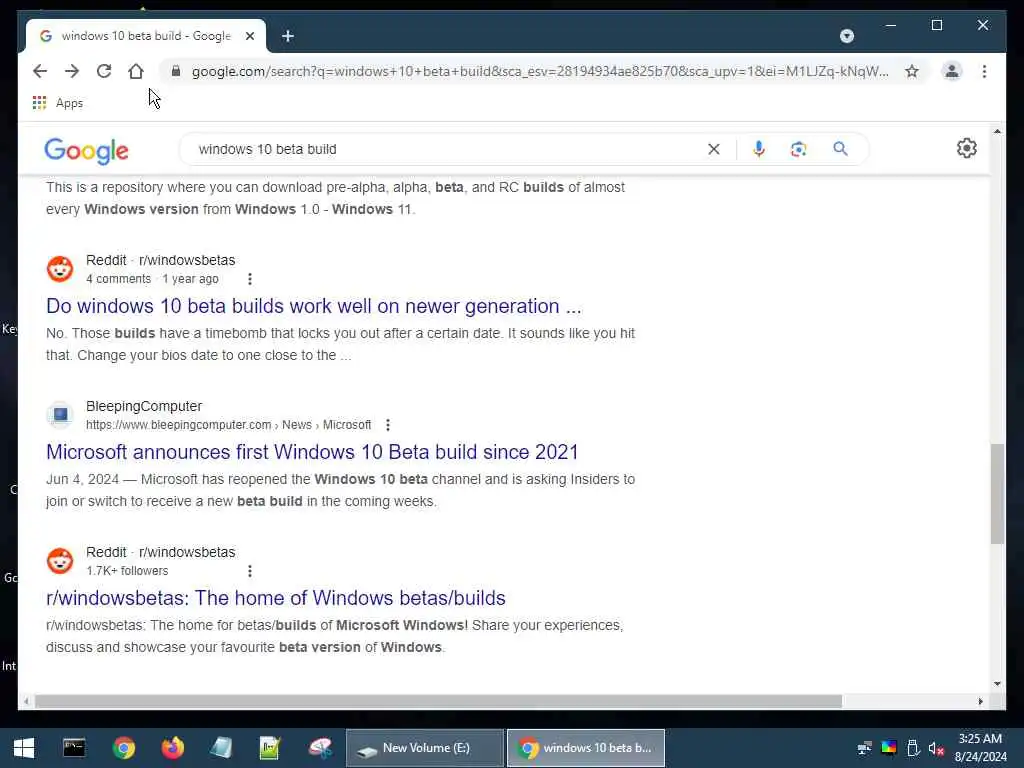Click the Reddit favicon of 4 comments result
Viewport: 1024px width, 768px height.
point(60,269)
